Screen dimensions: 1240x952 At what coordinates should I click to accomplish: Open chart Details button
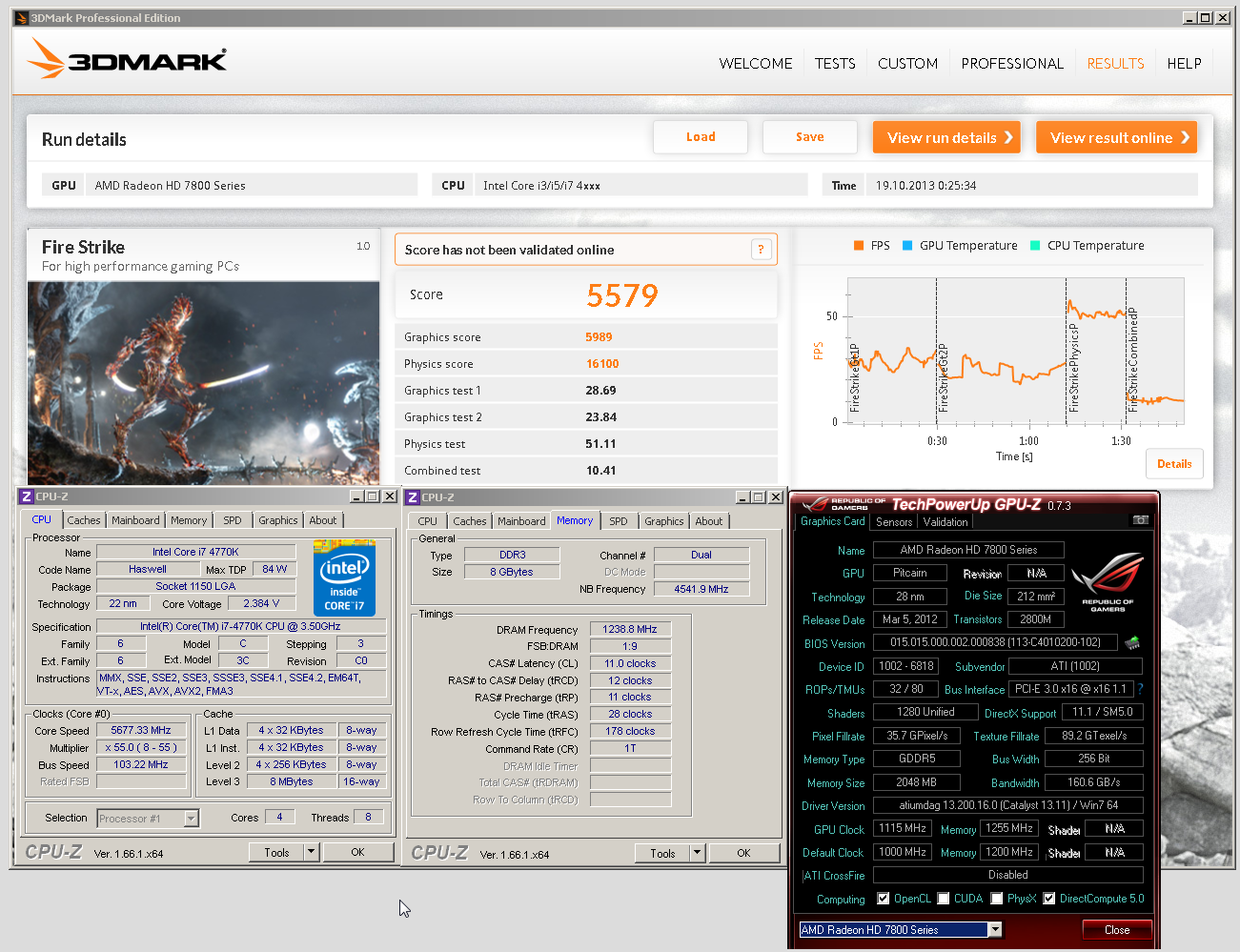pyautogui.click(x=1174, y=464)
